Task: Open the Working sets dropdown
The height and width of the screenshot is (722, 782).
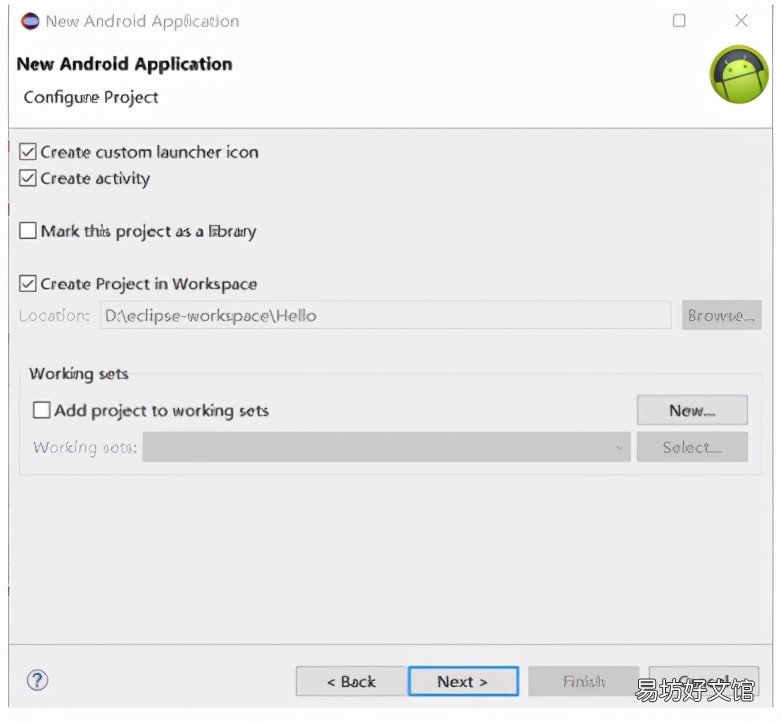Action: 387,447
